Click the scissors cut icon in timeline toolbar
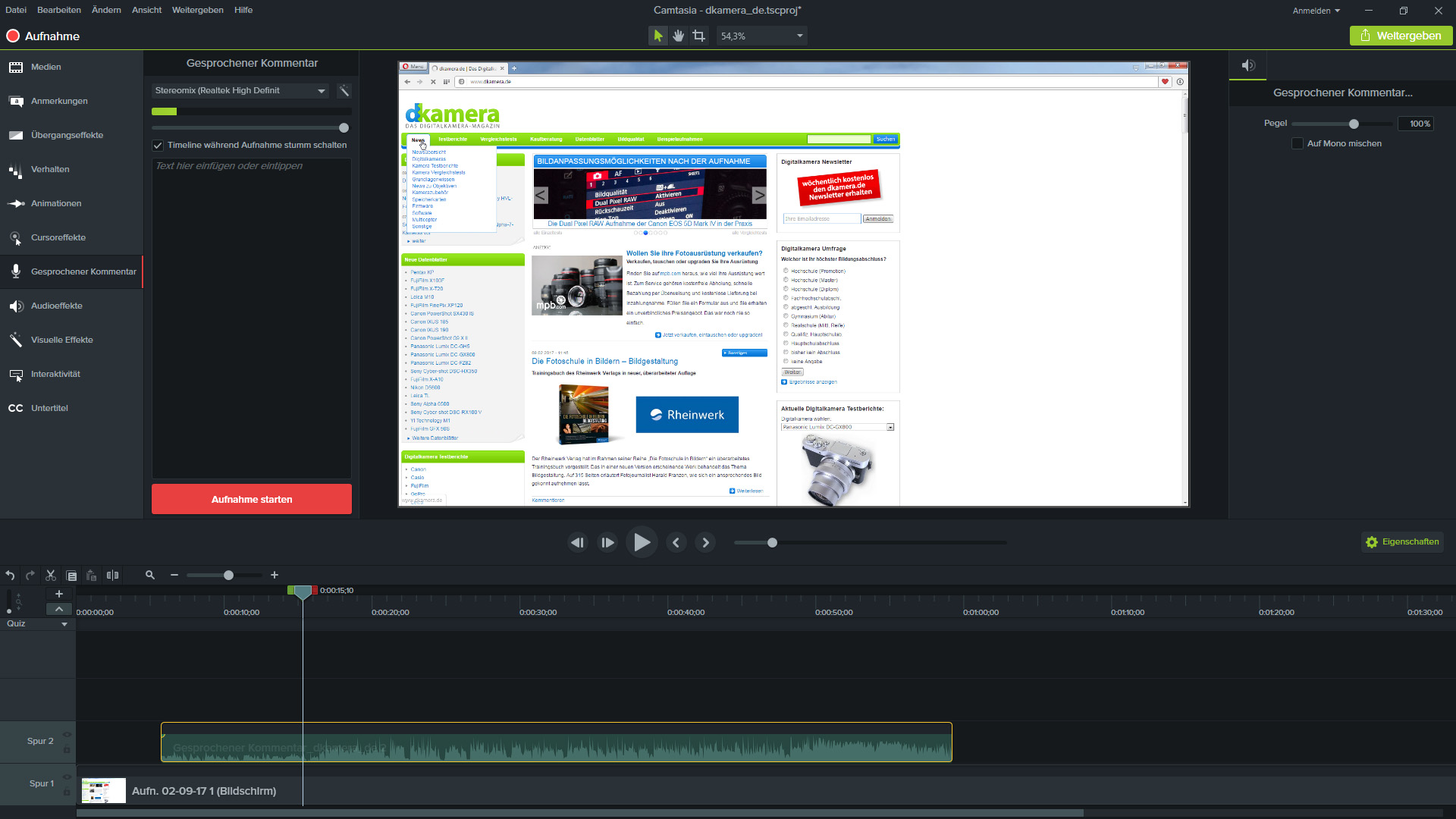This screenshot has height=819, width=1456. (51, 576)
